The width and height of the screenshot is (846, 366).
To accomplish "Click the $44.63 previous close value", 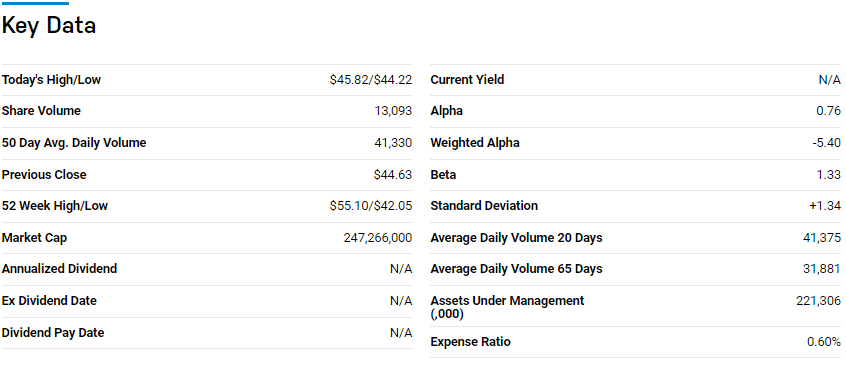I will 393,175.
